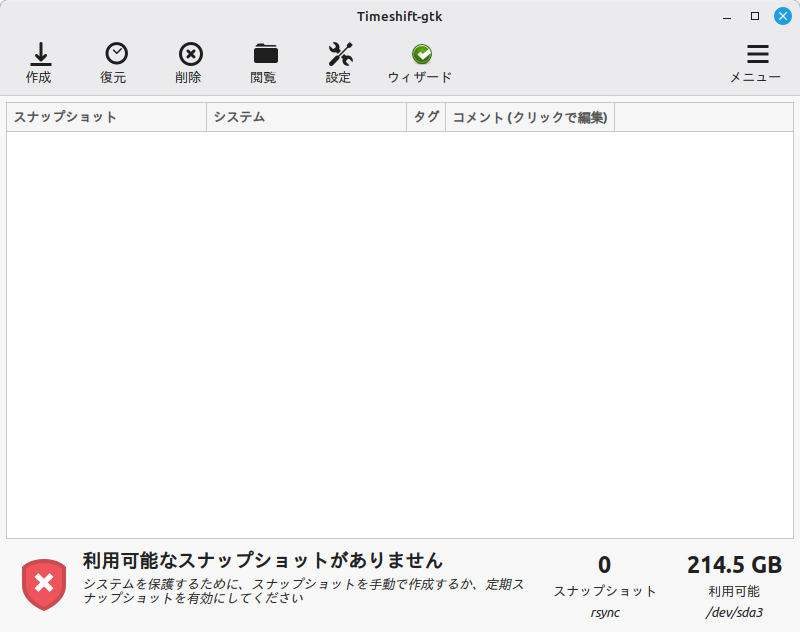Click the 214.5 GB available space value

[734, 565]
